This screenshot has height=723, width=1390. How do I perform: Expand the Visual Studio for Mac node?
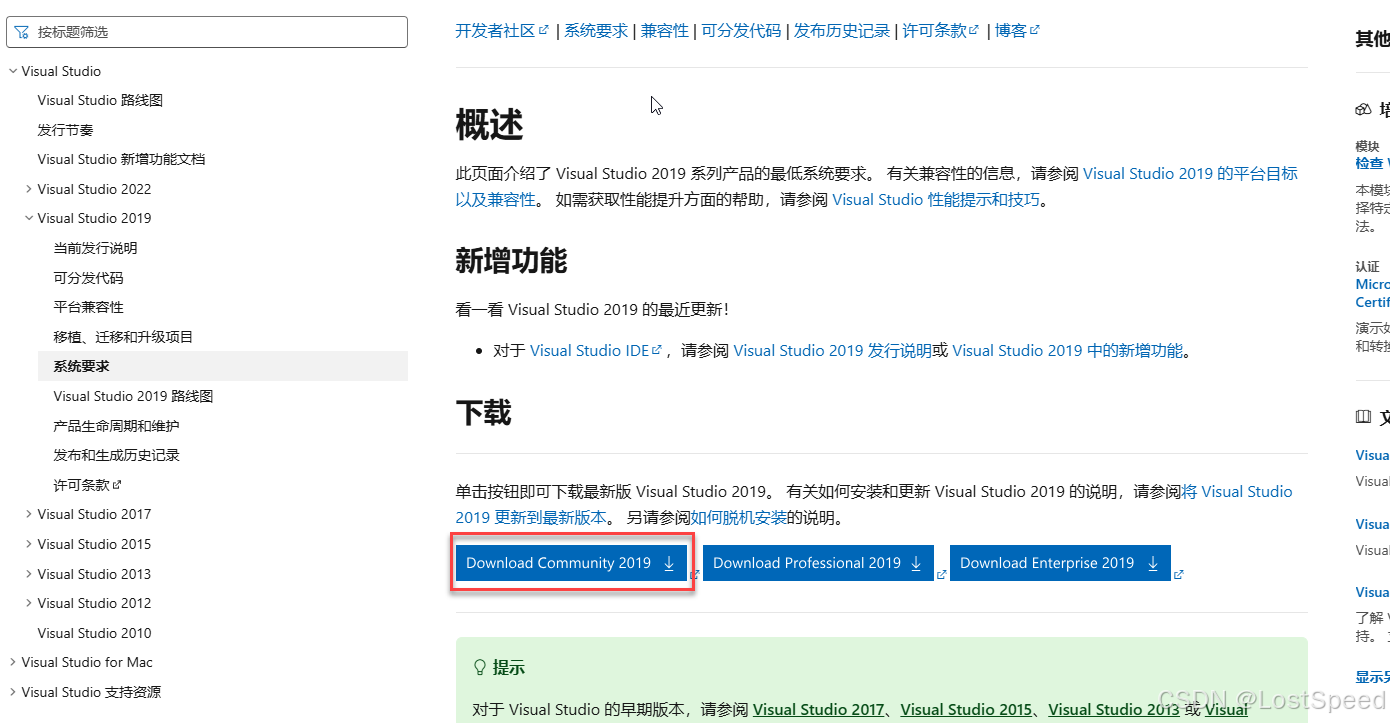(13, 662)
